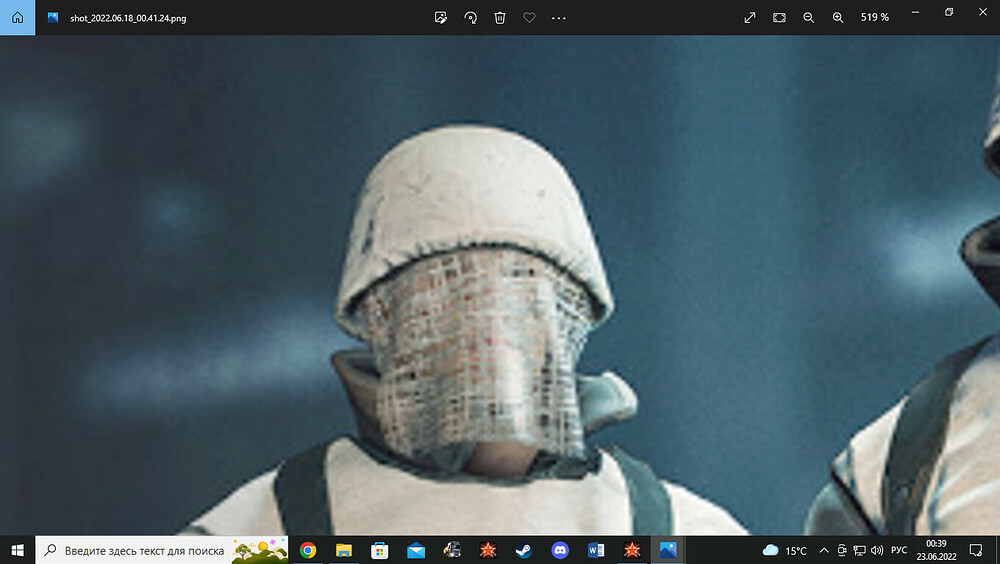This screenshot has width=1000, height=564.
Task: Go to the Photos home collection
Action: click(x=17, y=17)
